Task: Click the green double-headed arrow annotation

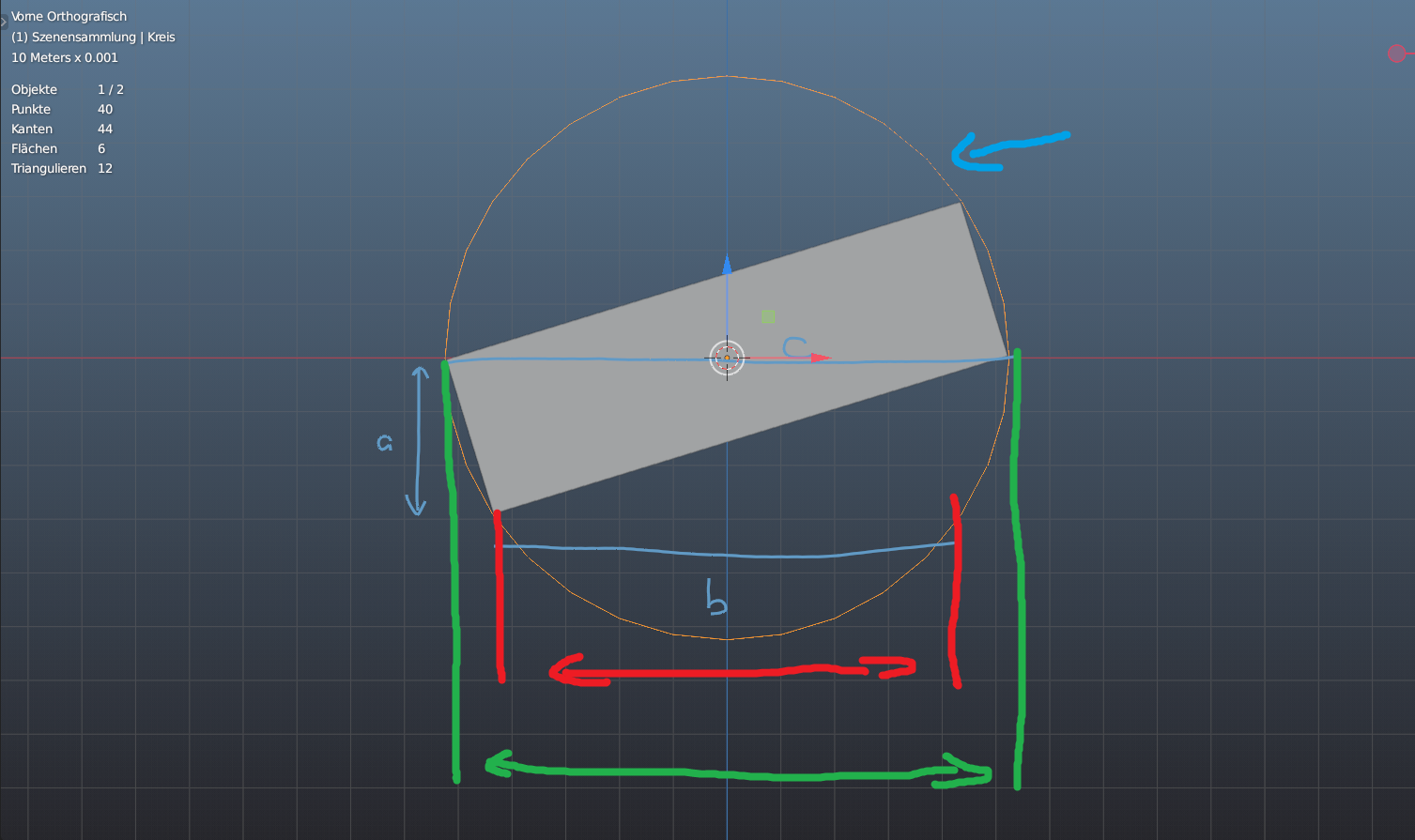Action: point(737,771)
